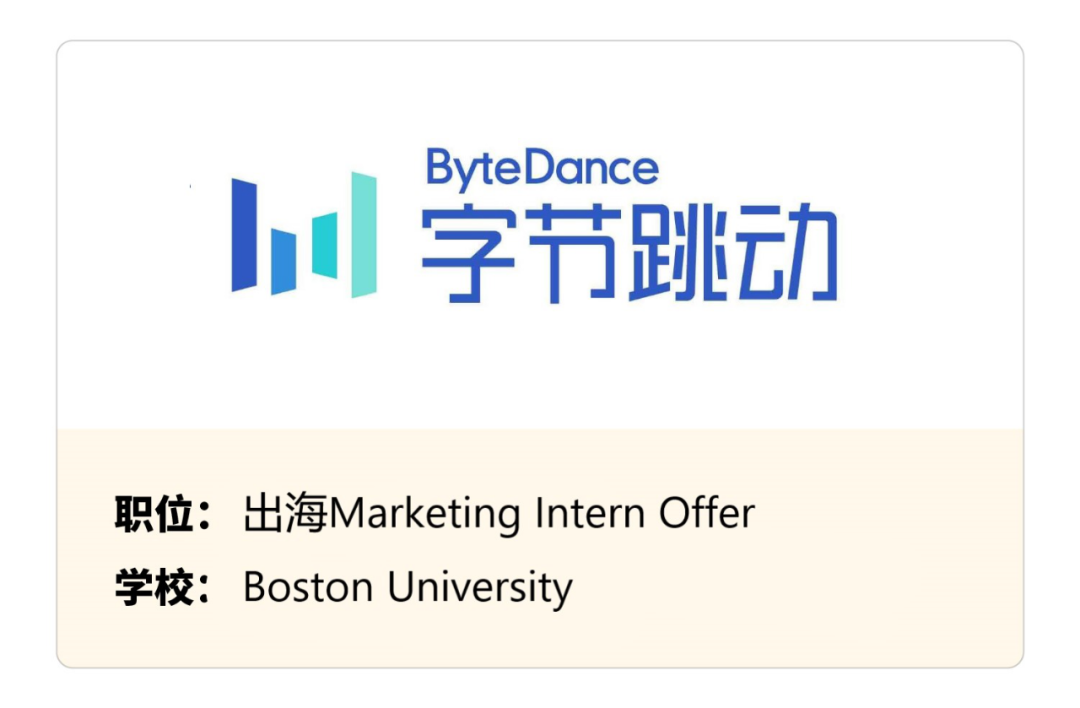Click the short blue second logo bar
Viewport: 1080px width, 708px height.
283,262
